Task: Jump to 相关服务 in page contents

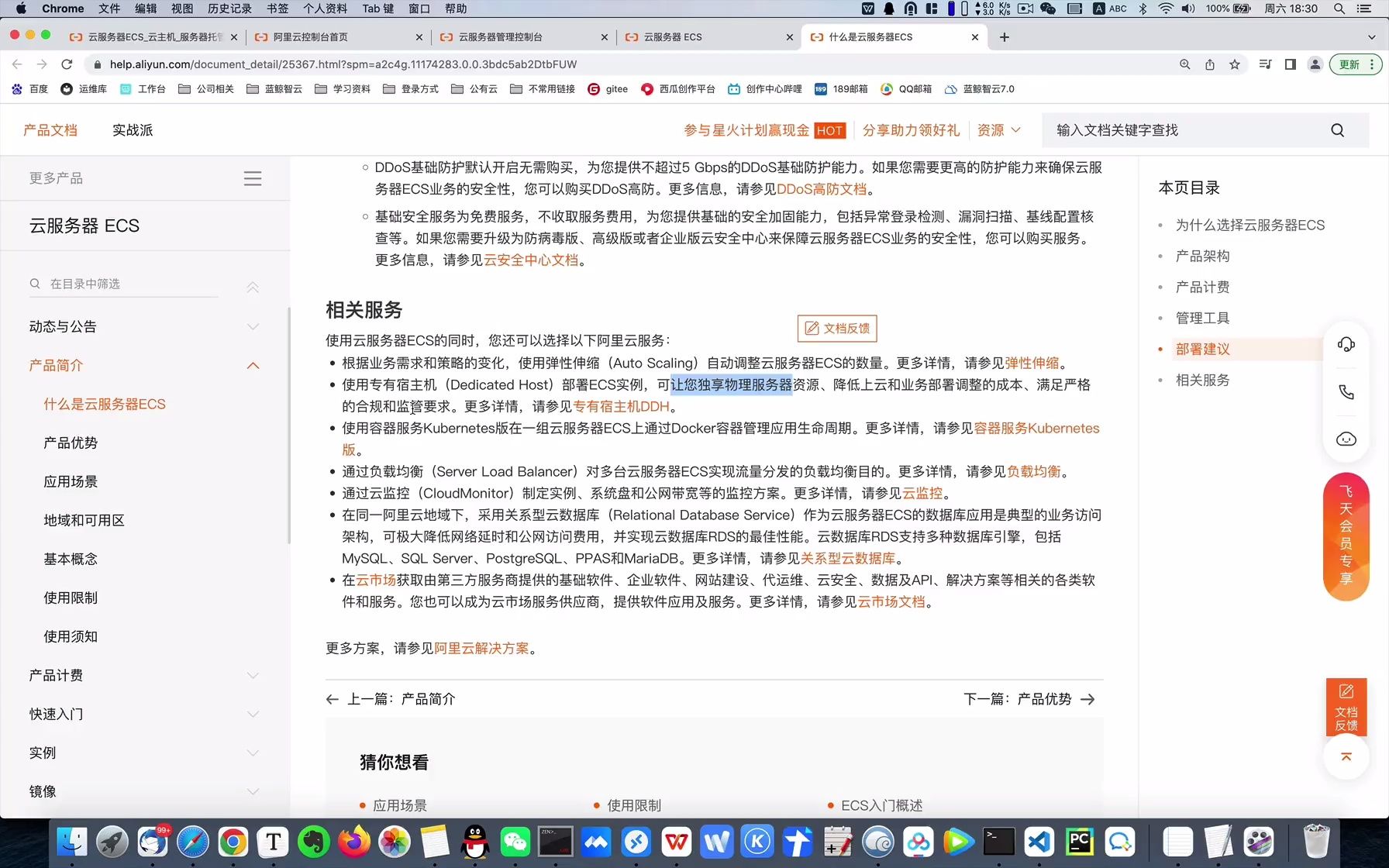Action: tap(1202, 380)
